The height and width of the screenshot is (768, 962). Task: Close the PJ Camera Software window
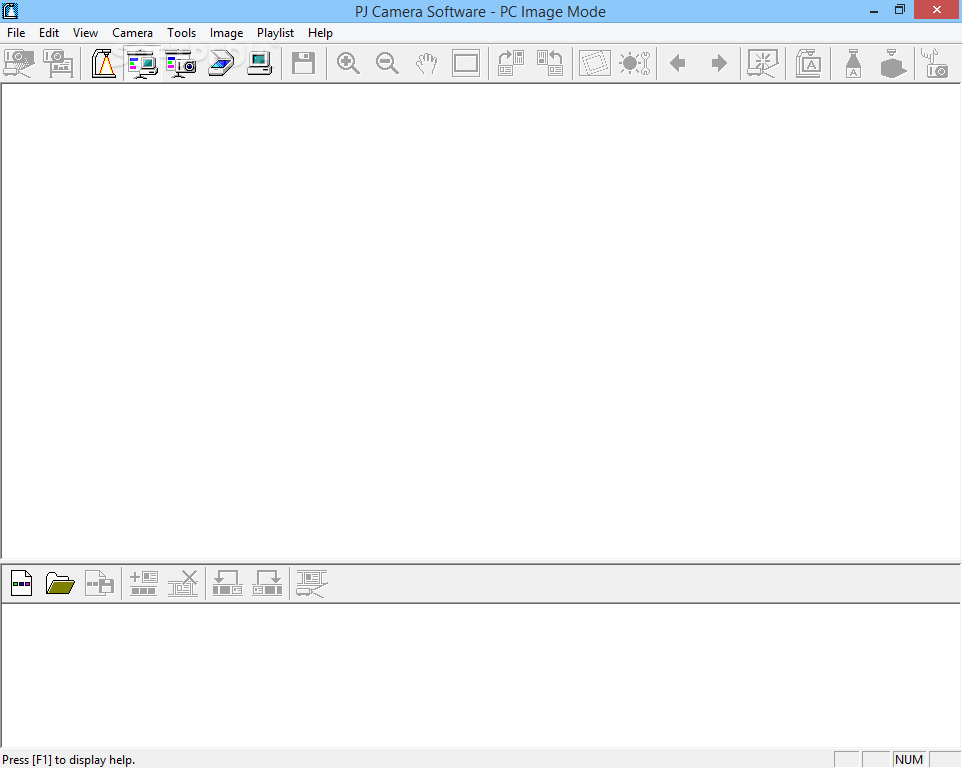pyautogui.click(x=937, y=10)
